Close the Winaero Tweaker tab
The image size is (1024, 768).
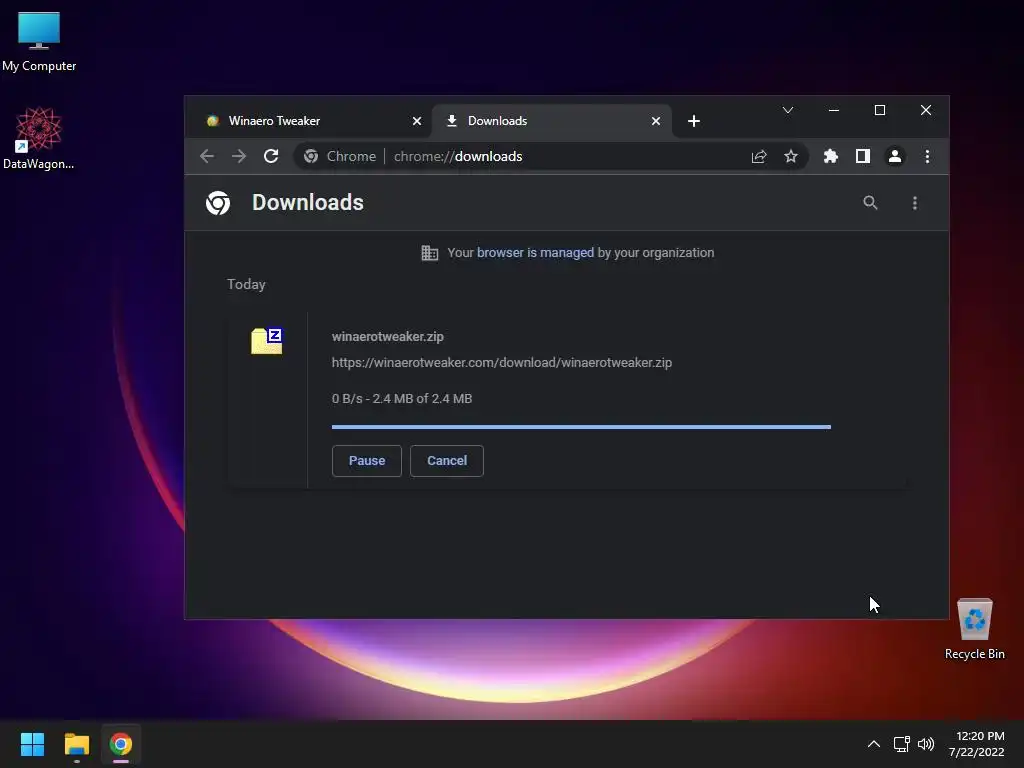417,121
